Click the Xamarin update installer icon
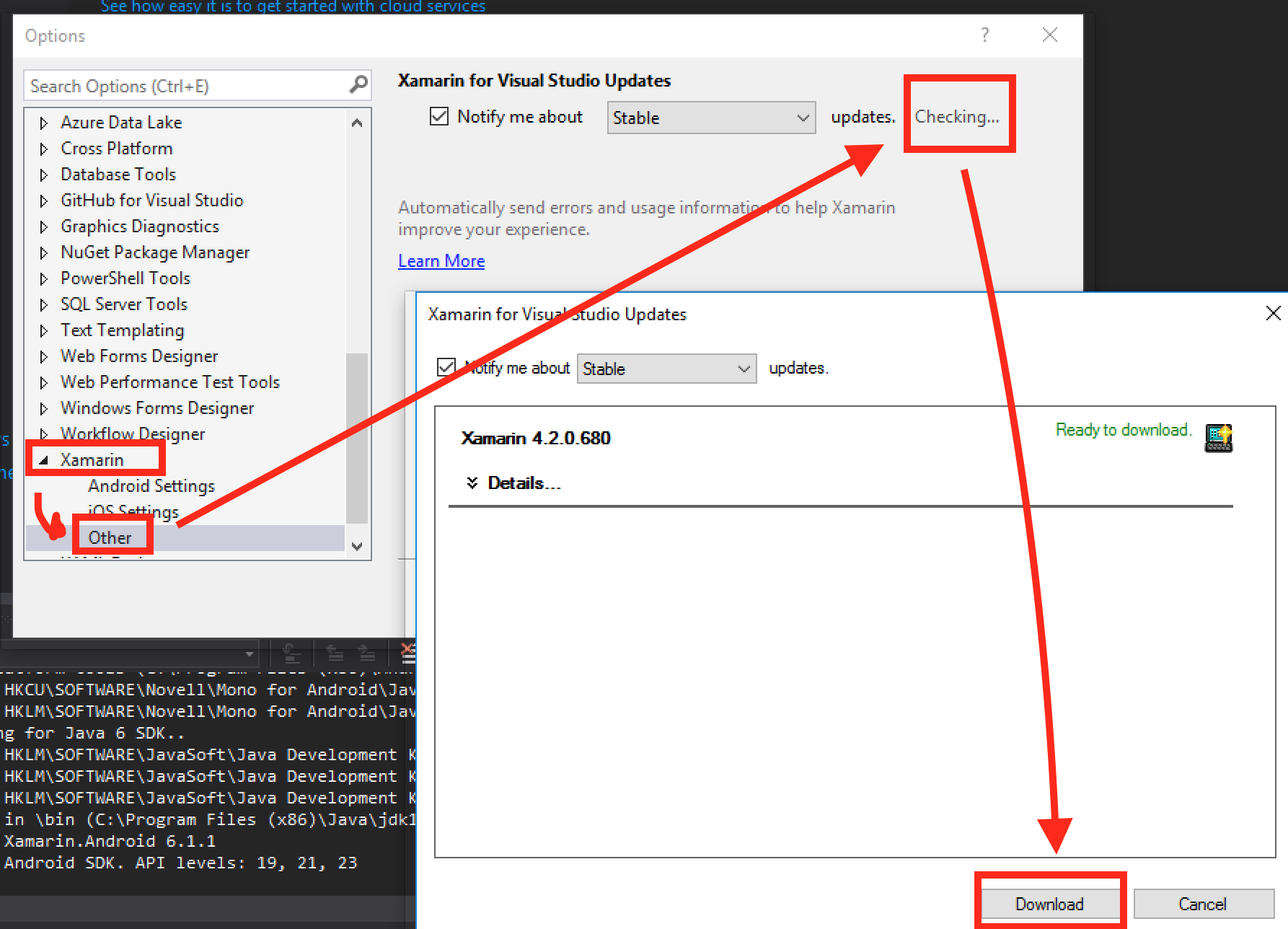1288x929 pixels. pyautogui.click(x=1219, y=438)
